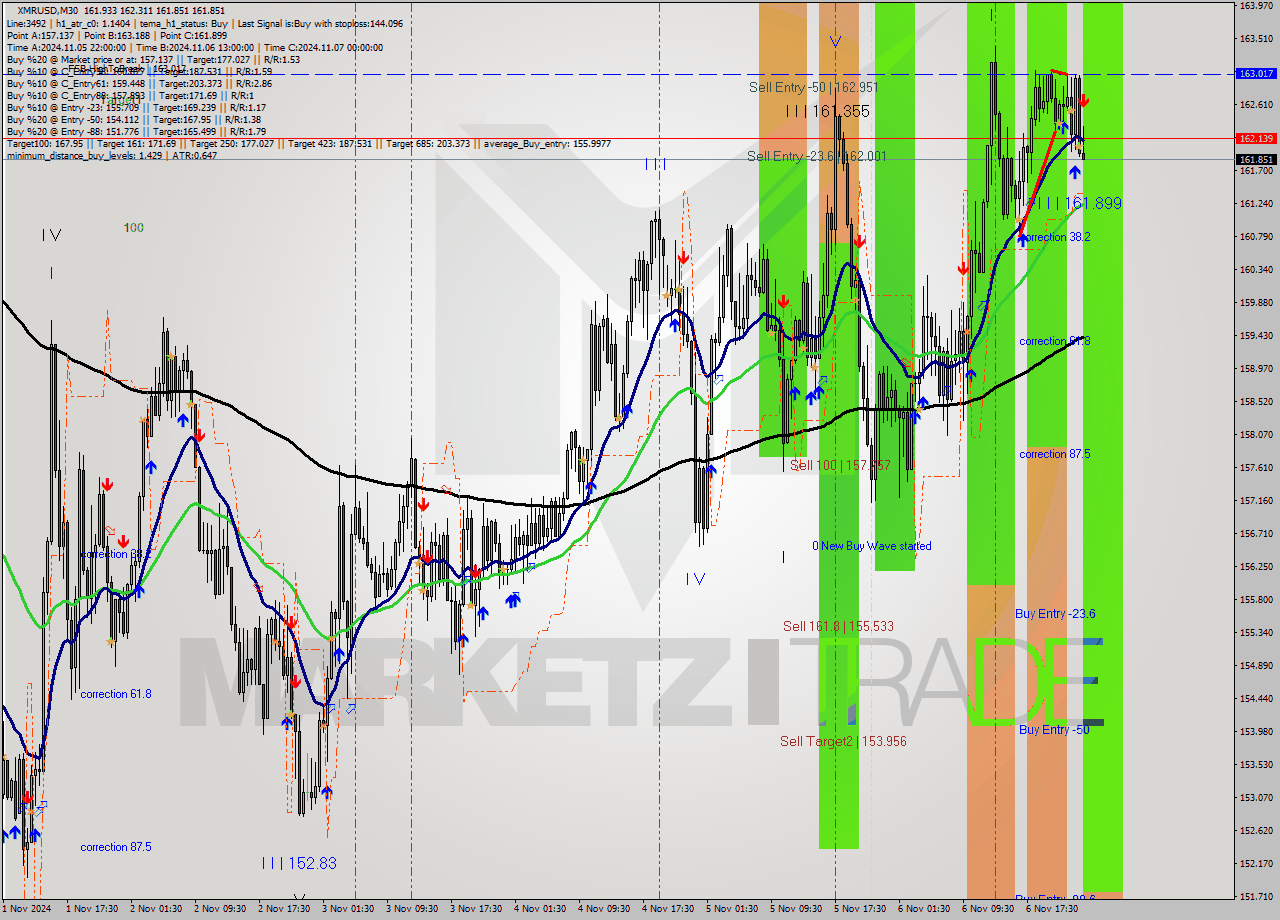This screenshot has width=1280, height=920.
Task: Click the 160.790 price axis value
Action: pyautogui.click(x=1256, y=236)
